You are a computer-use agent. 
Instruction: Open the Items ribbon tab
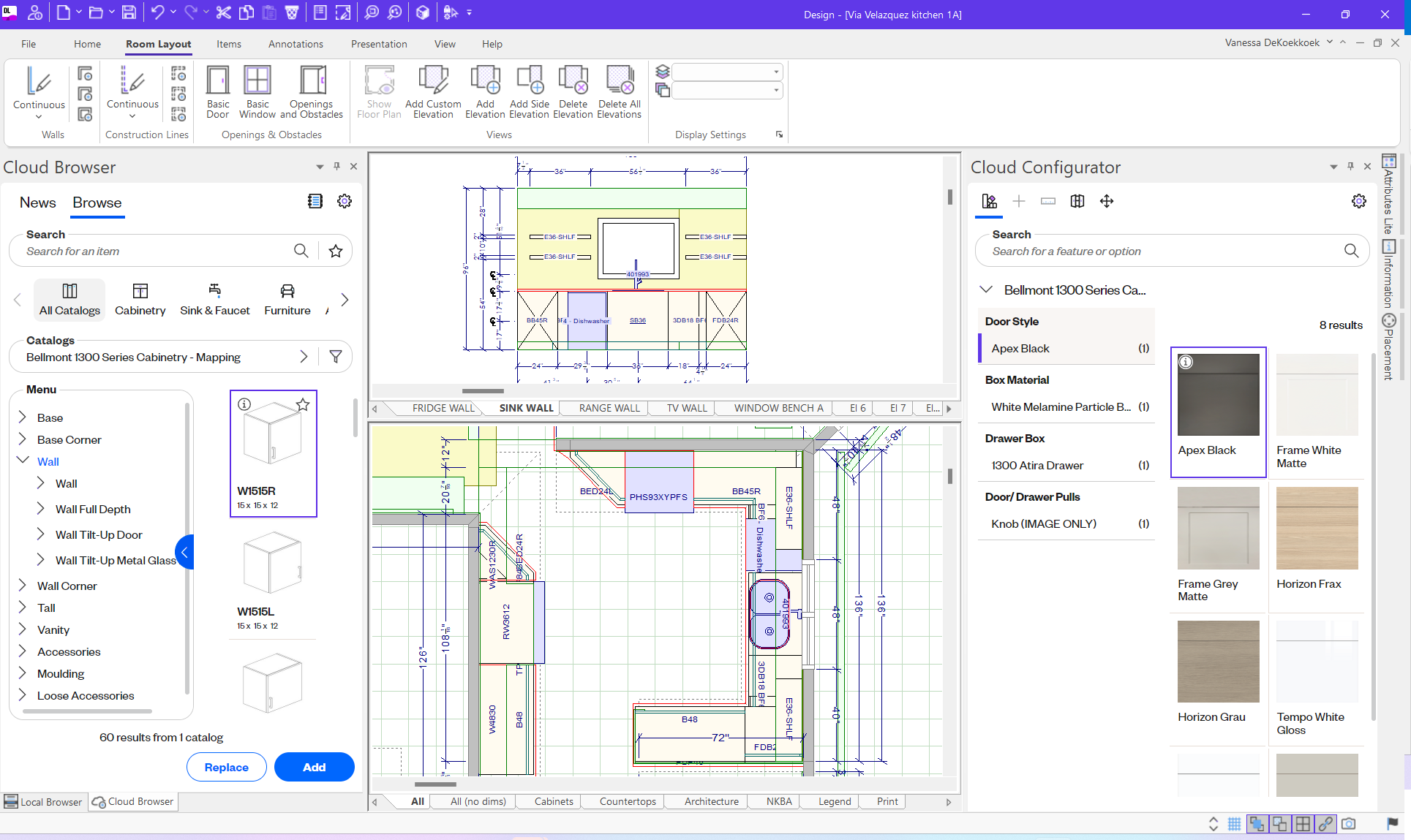[228, 44]
